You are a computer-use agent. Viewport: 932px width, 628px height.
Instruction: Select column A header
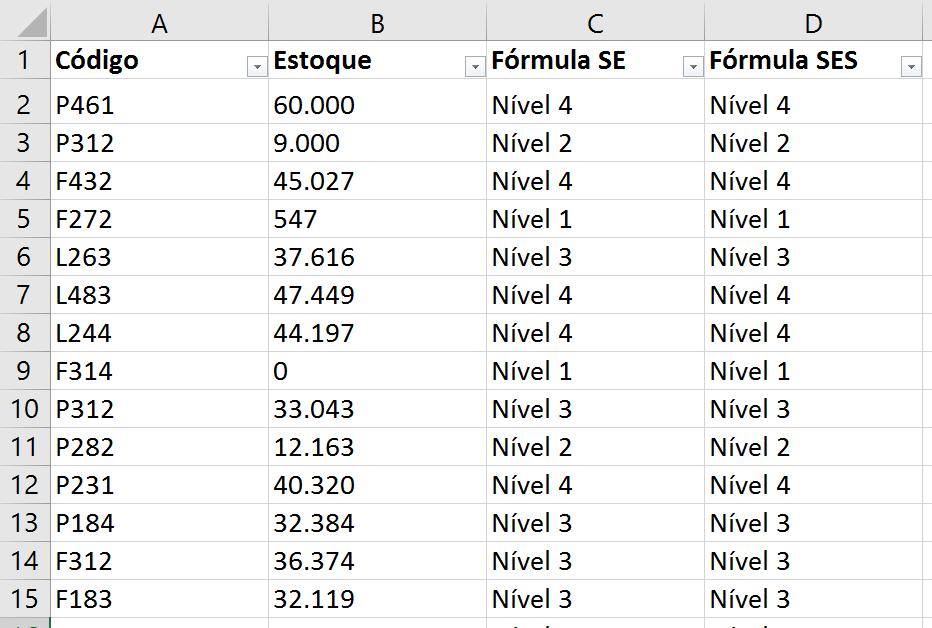point(159,24)
